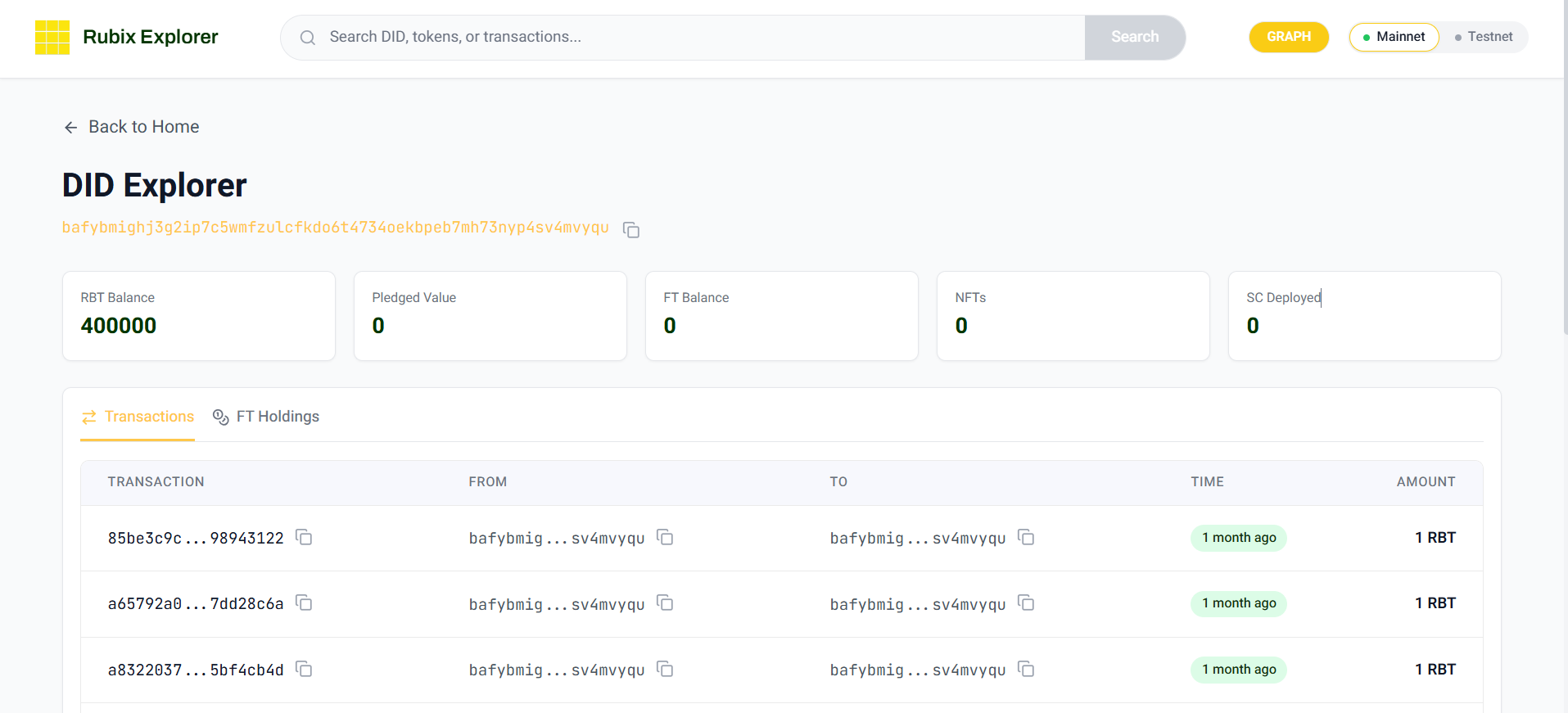The width and height of the screenshot is (1568, 713).
Task: Copy the From address in the a65792a0 row
Action: [665, 603]
